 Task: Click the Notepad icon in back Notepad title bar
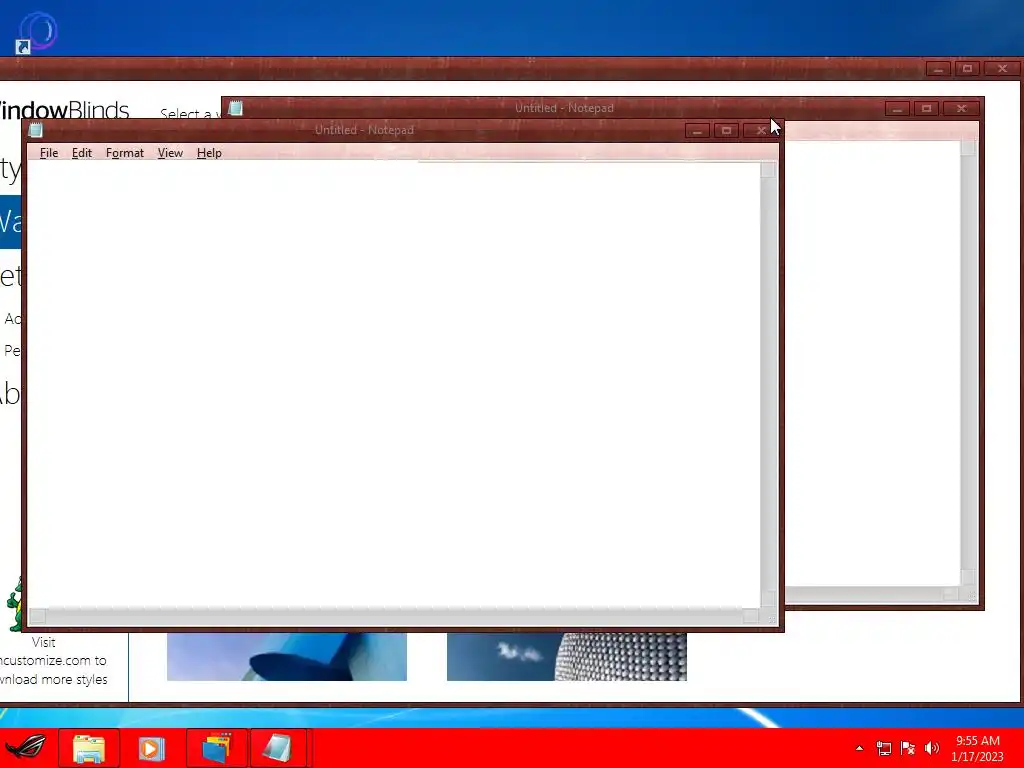(236, 108)
